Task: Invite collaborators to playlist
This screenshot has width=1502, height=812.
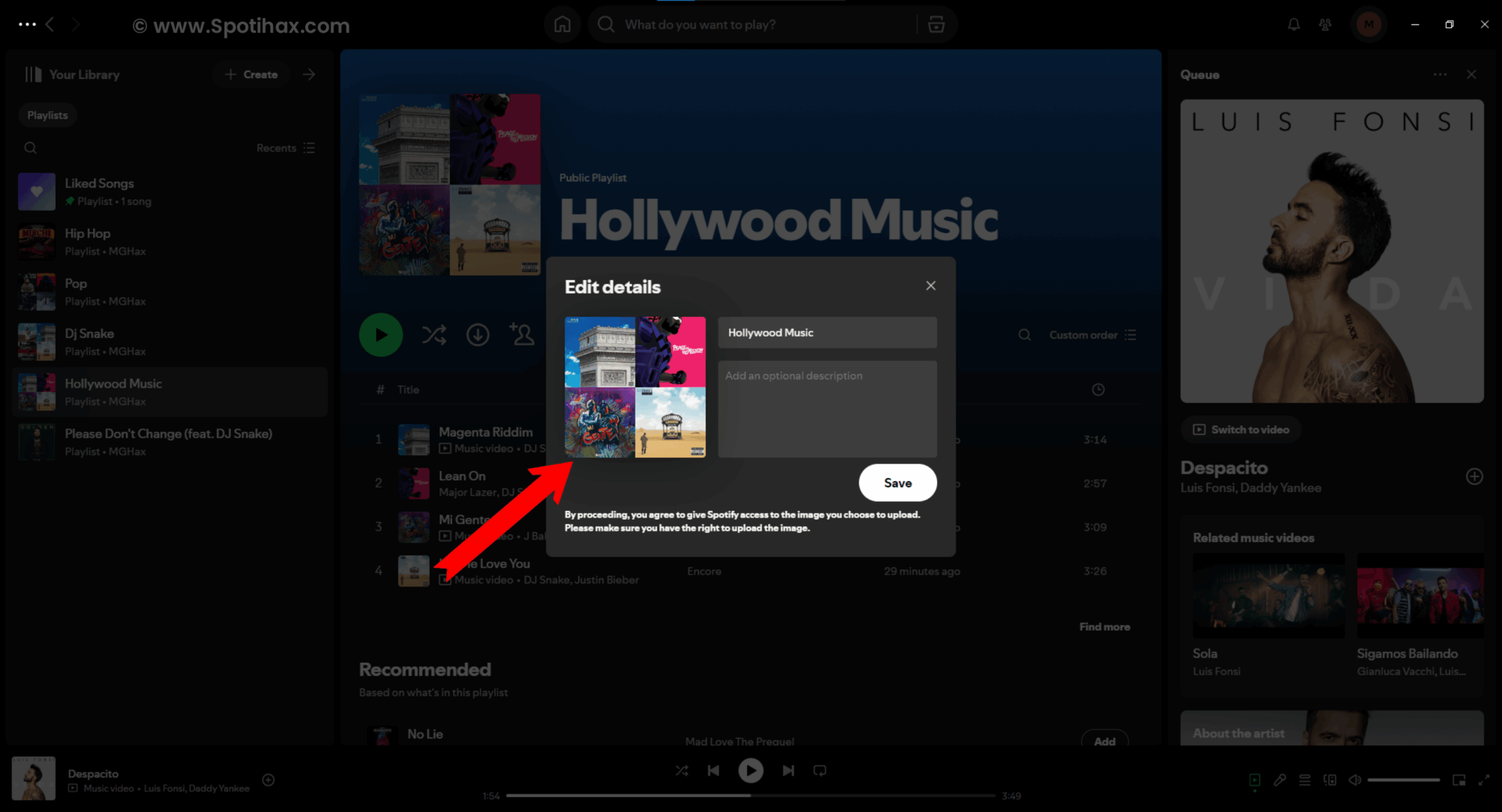Action: pyautogui.click(x=522, y=334)
